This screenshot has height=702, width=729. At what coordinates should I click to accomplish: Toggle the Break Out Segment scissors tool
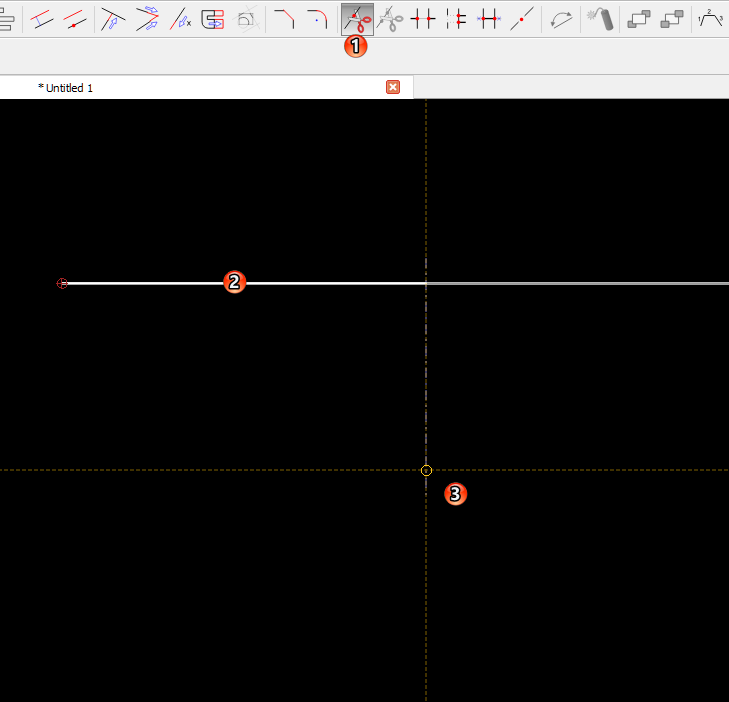(x=357, y=20)
